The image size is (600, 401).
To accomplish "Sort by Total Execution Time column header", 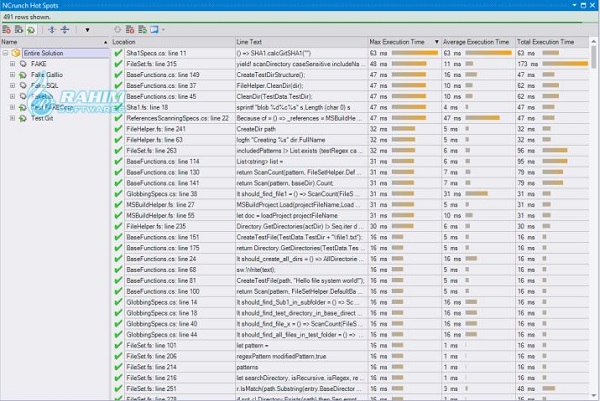I will pyautogui.click(x=552, y=42).
